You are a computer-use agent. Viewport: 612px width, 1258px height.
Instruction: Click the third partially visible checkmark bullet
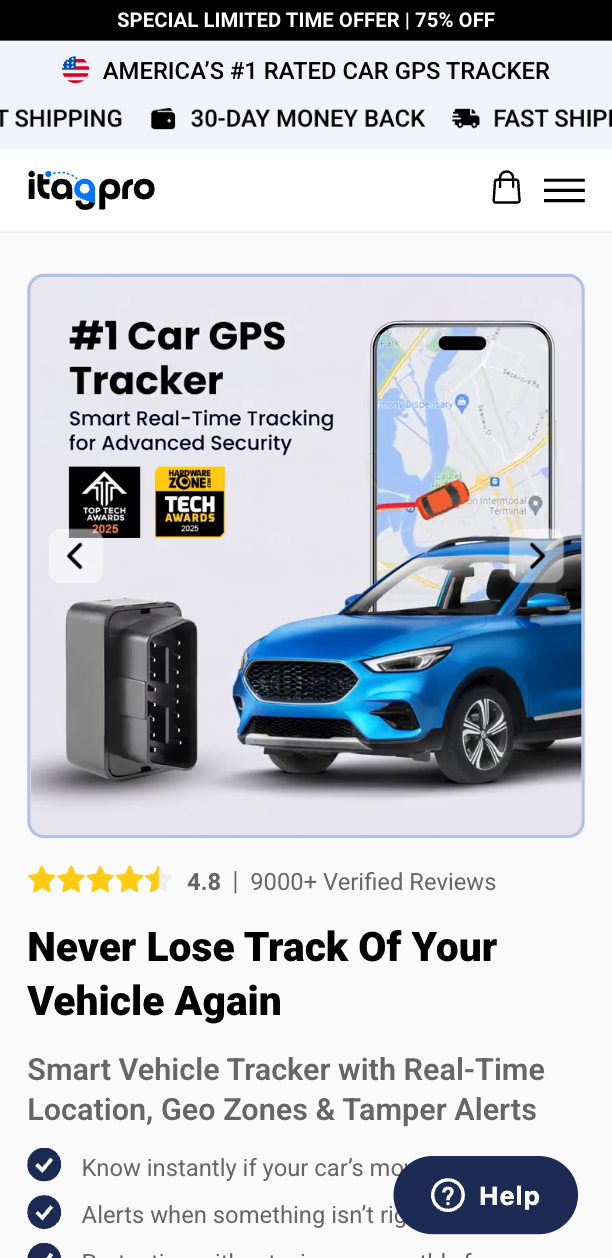44,1250
